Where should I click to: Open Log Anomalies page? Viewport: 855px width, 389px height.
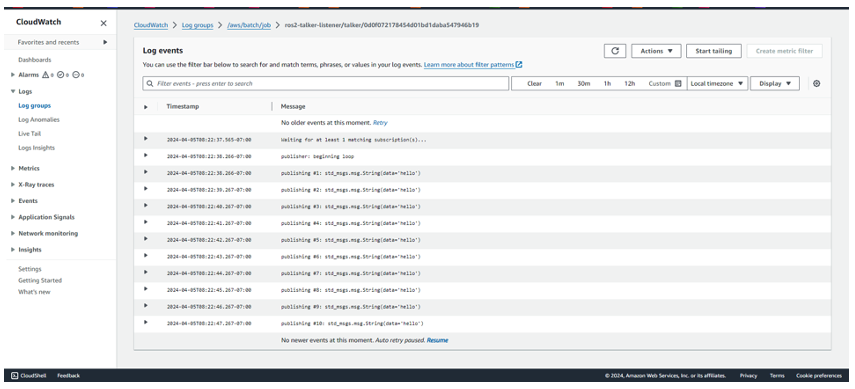point(39,119)
